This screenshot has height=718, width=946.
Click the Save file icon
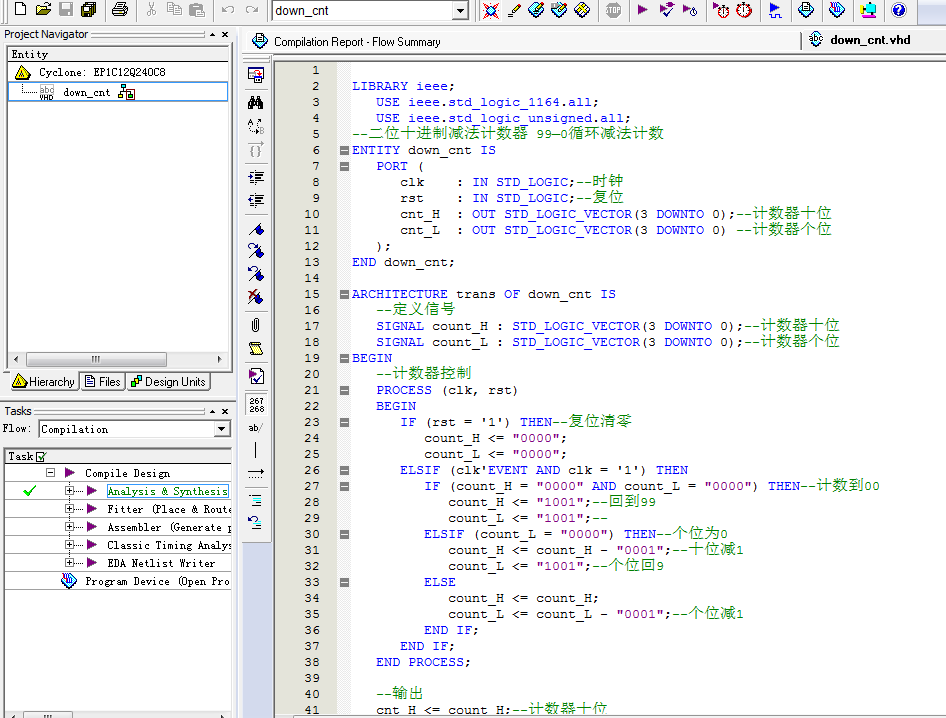pyautogui.click(x=65, y=10)
